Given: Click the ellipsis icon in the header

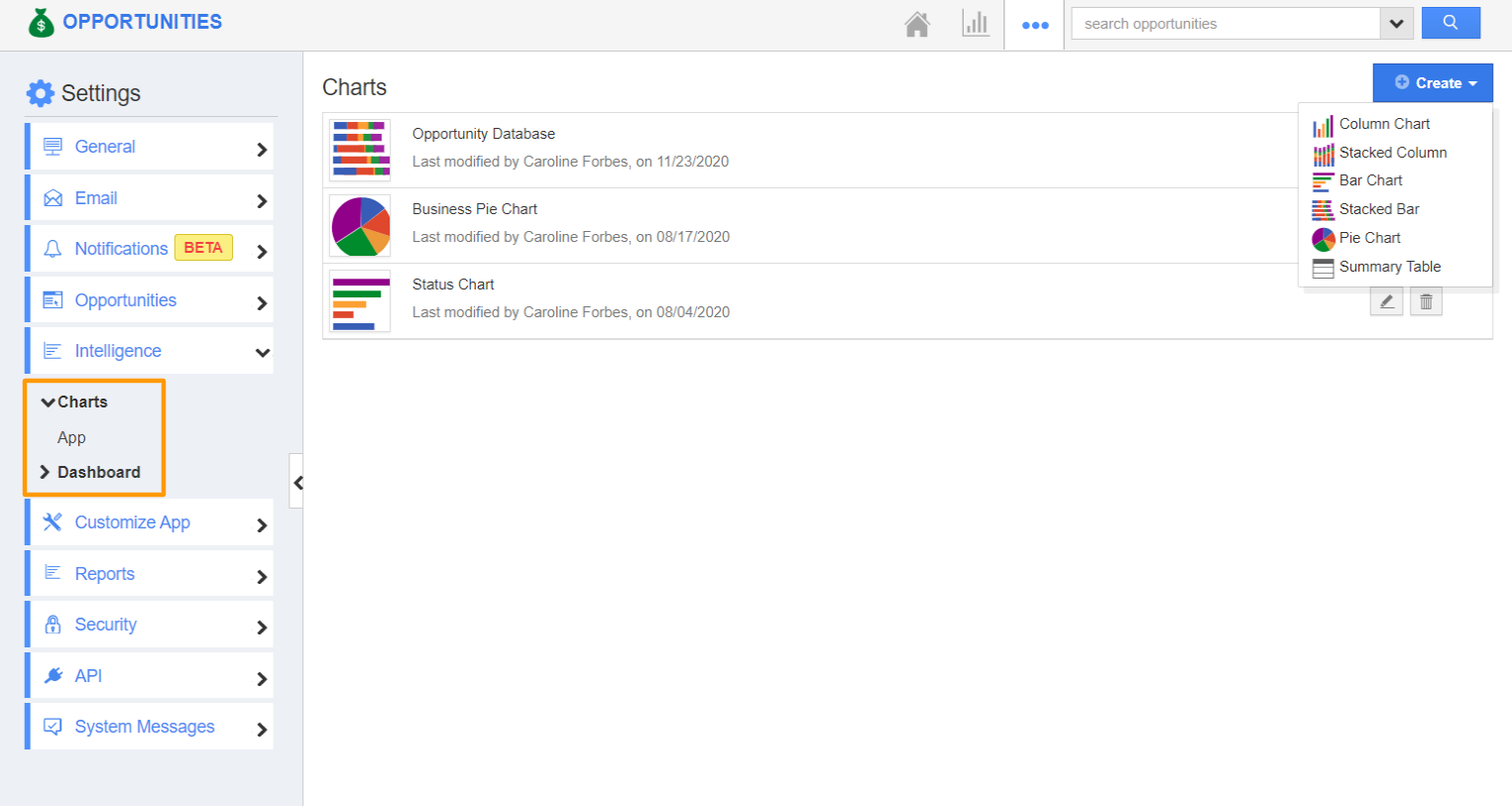Looking at the screenshot, I should click(x=1035, y=24).
